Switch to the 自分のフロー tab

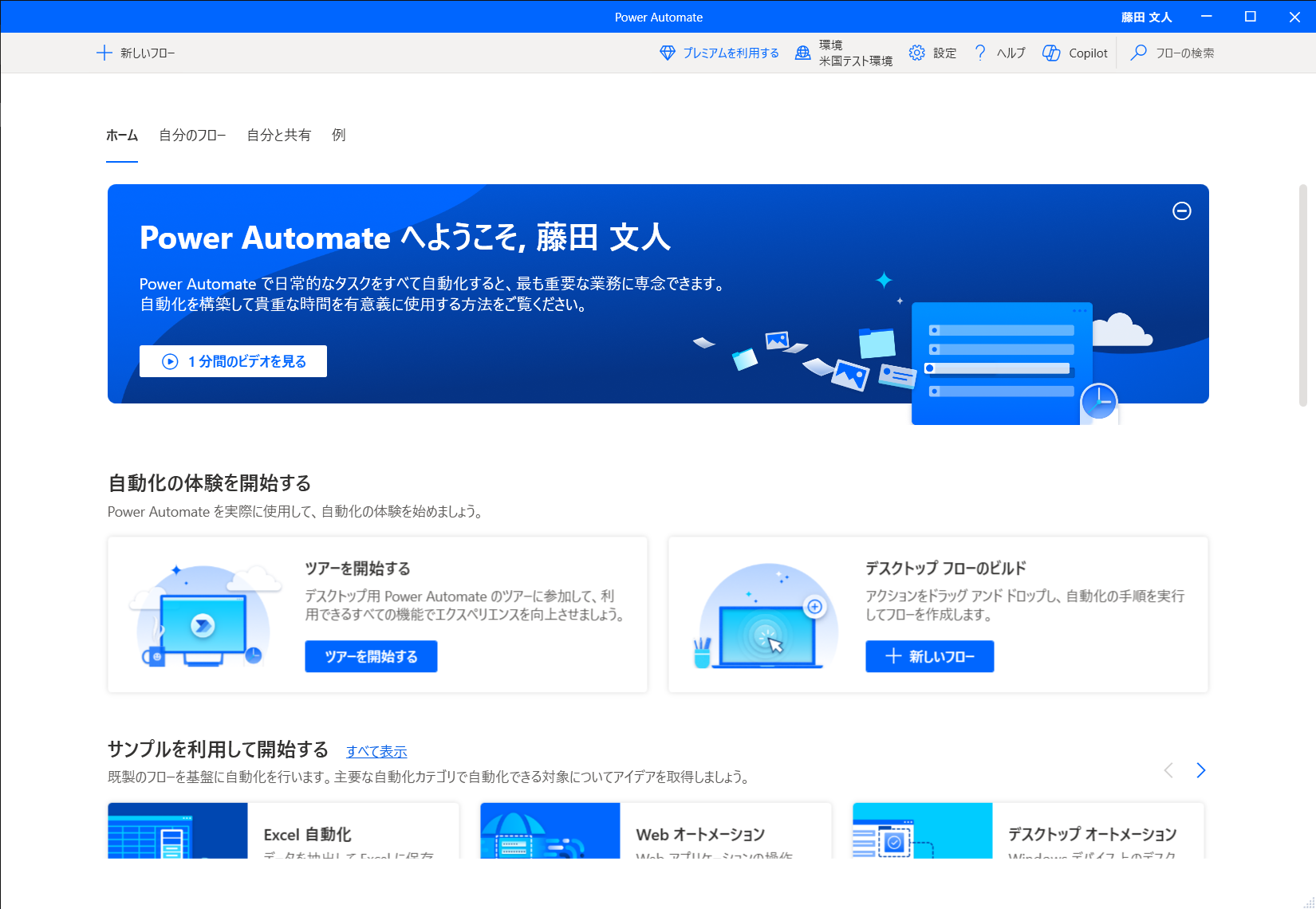coord(191,135)
